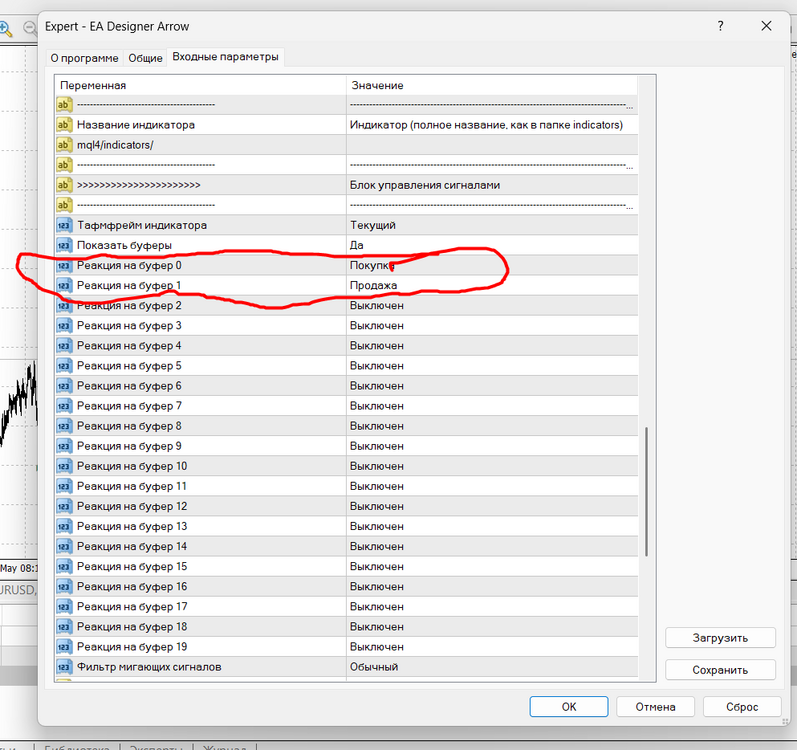Click icon beside Реакция на буфер 2
The width and height of the screenshot is (797, 750).
(x=64, y=305)
